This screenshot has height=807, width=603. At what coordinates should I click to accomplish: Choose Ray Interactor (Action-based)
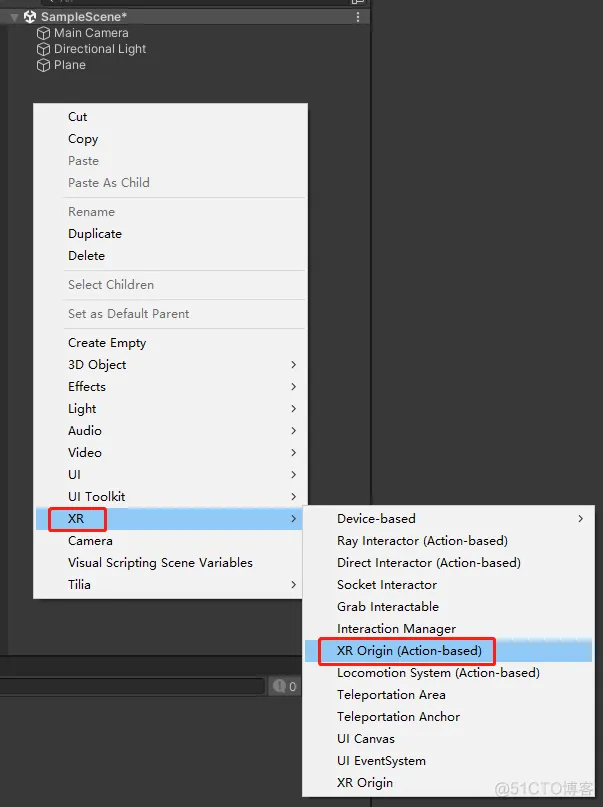449,541
